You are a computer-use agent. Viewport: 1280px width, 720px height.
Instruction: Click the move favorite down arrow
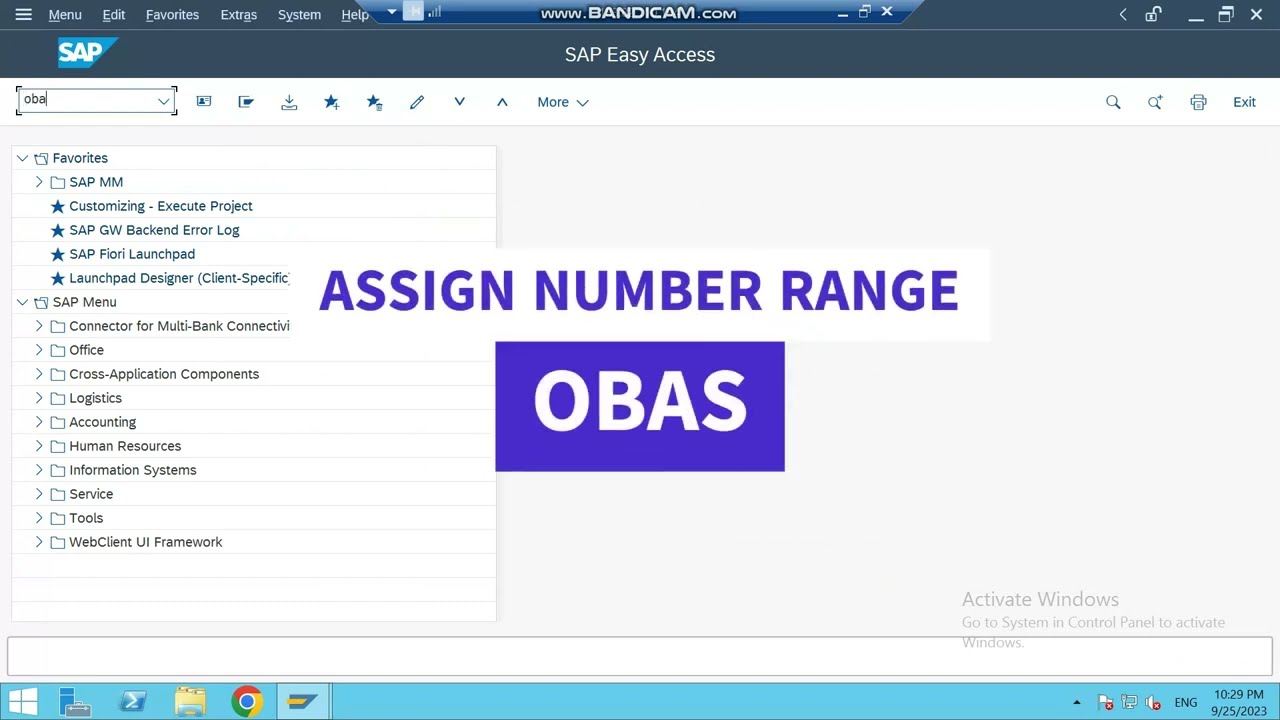pos(460,102)
